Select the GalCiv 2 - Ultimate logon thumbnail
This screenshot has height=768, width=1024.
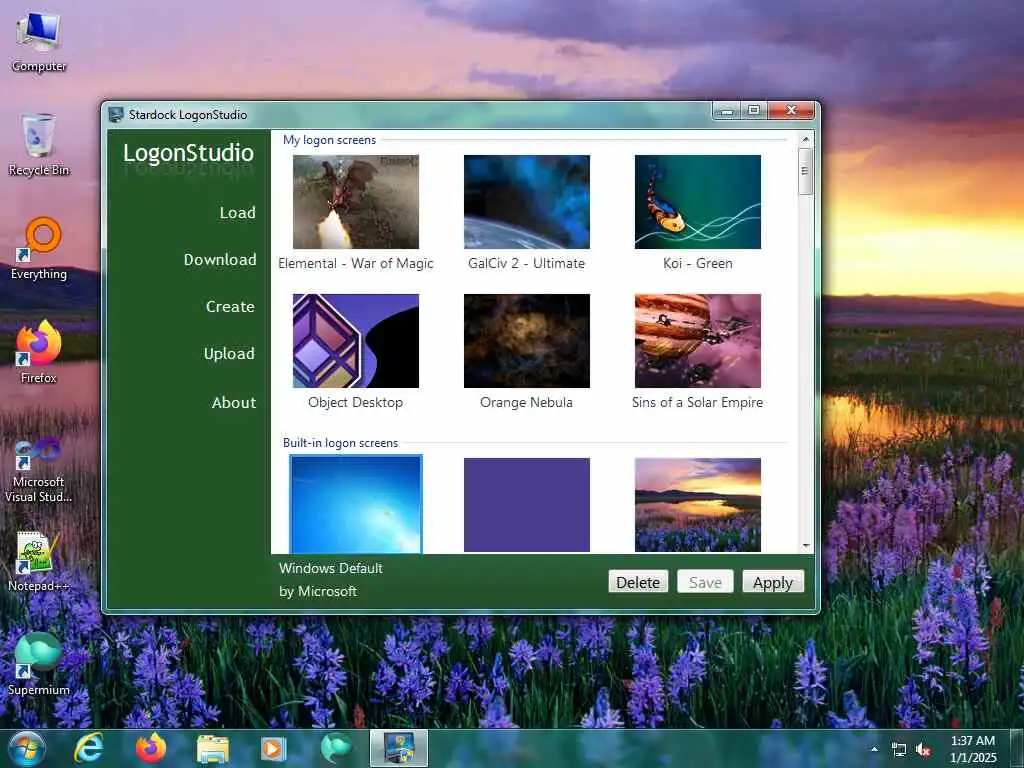pyautogui.click(x=527, y=202)
